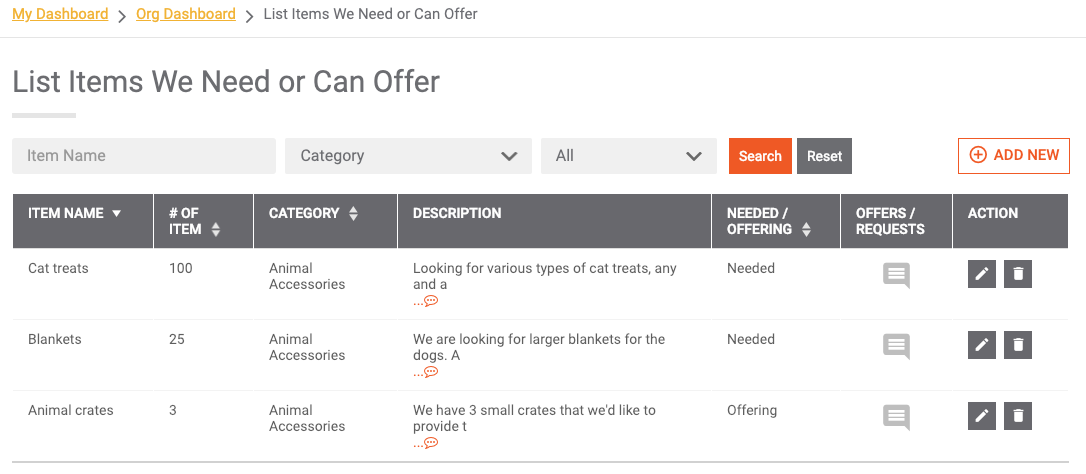Sort table by Category column
This screenshot has height=474, width=1086.
click(313, 213)
